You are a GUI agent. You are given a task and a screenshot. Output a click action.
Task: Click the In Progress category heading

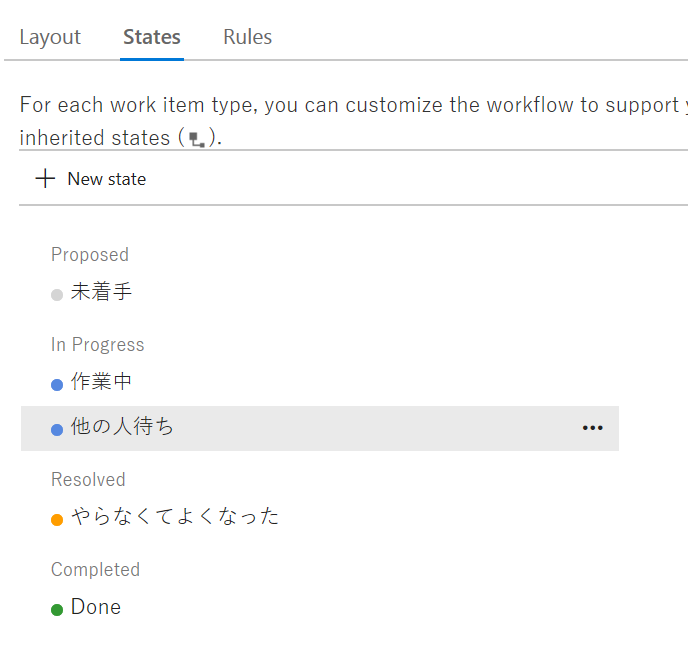point(98,345)
